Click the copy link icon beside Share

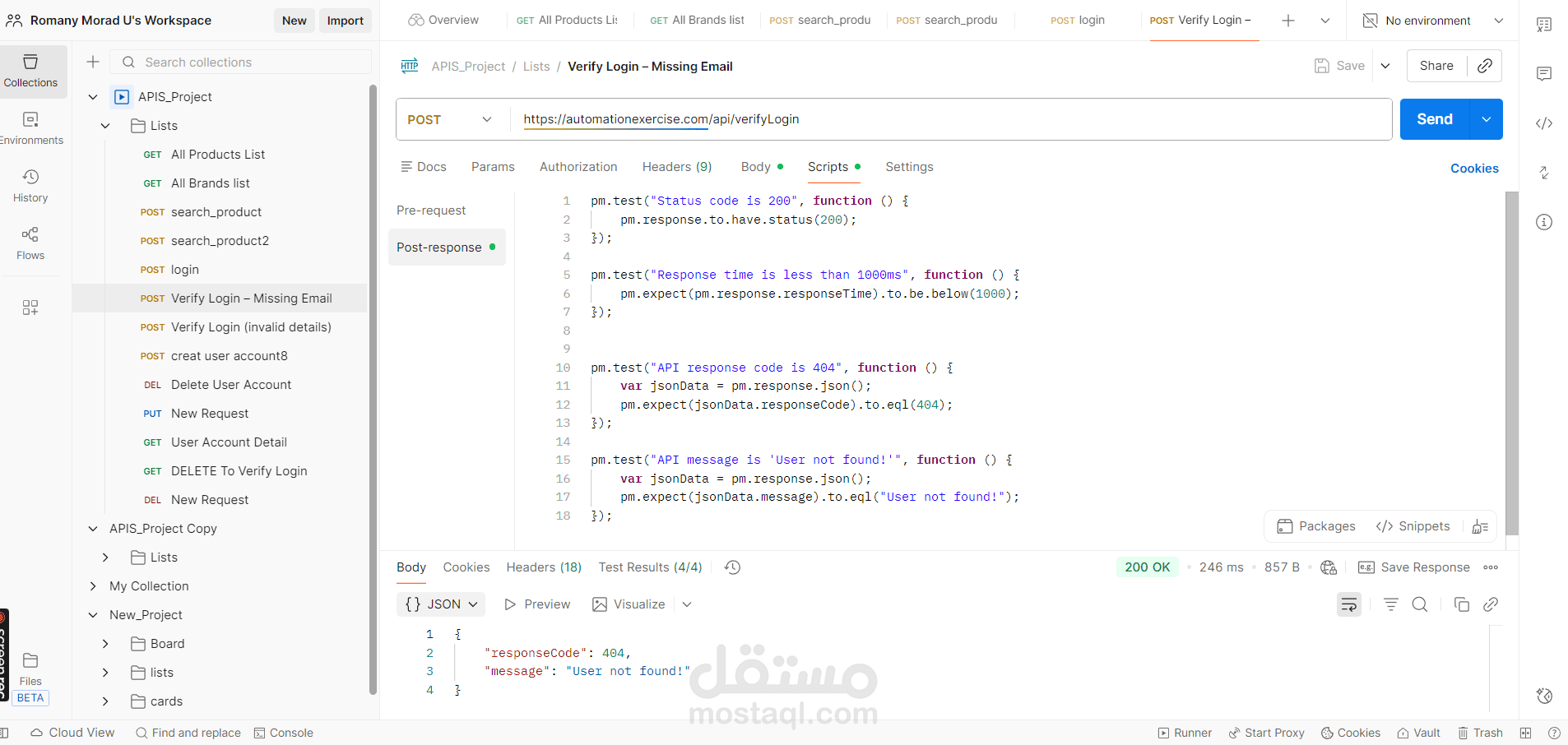click(x=1485, y=66)
